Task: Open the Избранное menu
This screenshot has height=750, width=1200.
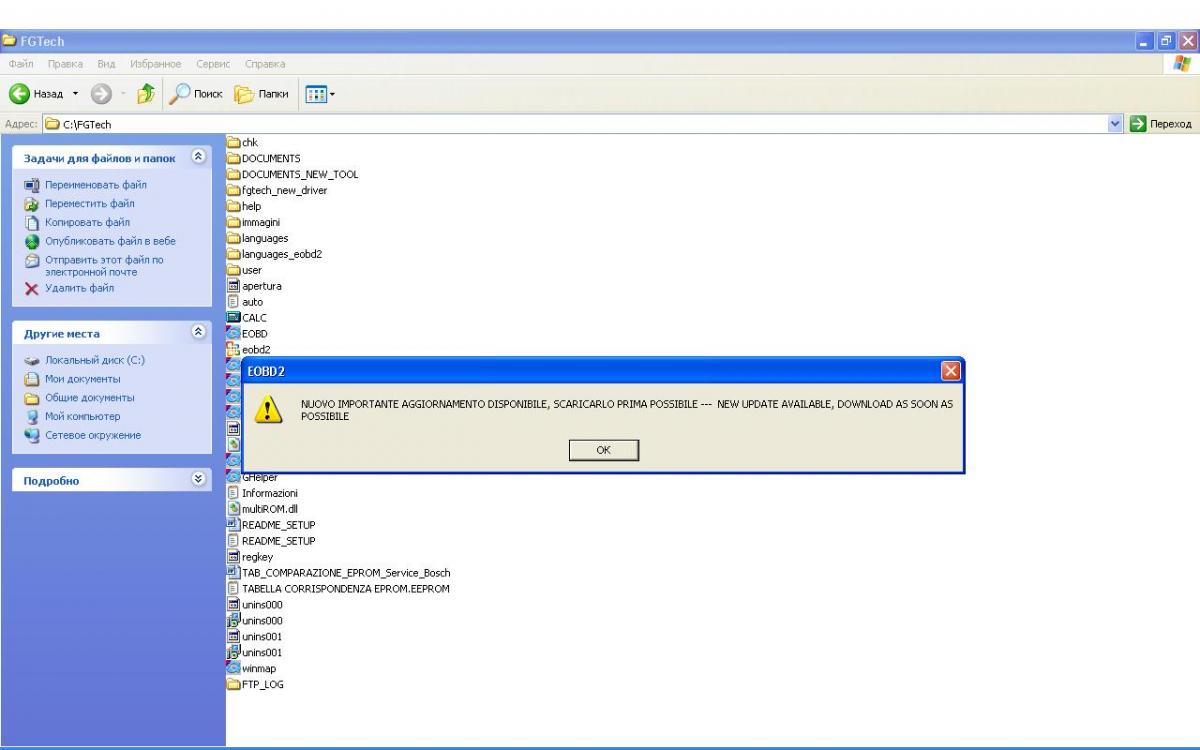Action: click(x=157, y=64)
